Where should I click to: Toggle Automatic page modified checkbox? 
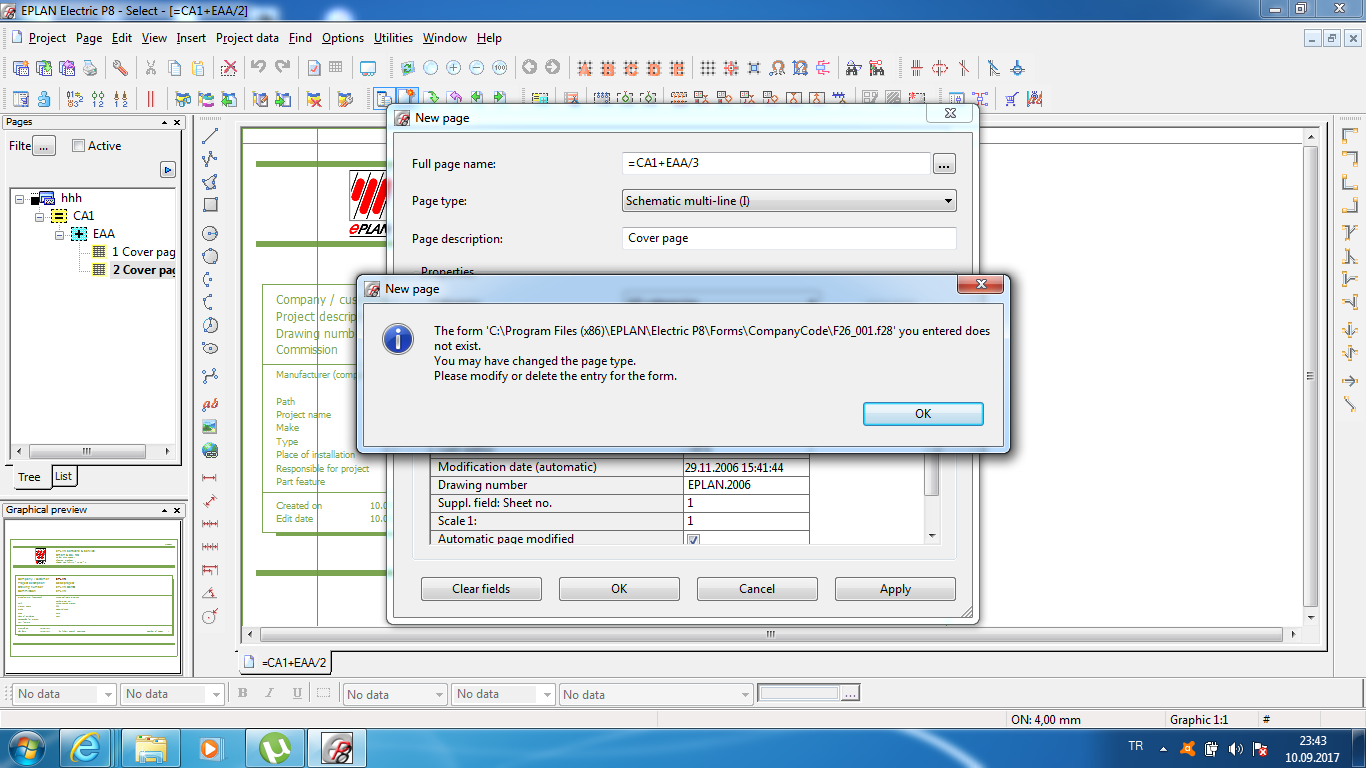point(693,540)
